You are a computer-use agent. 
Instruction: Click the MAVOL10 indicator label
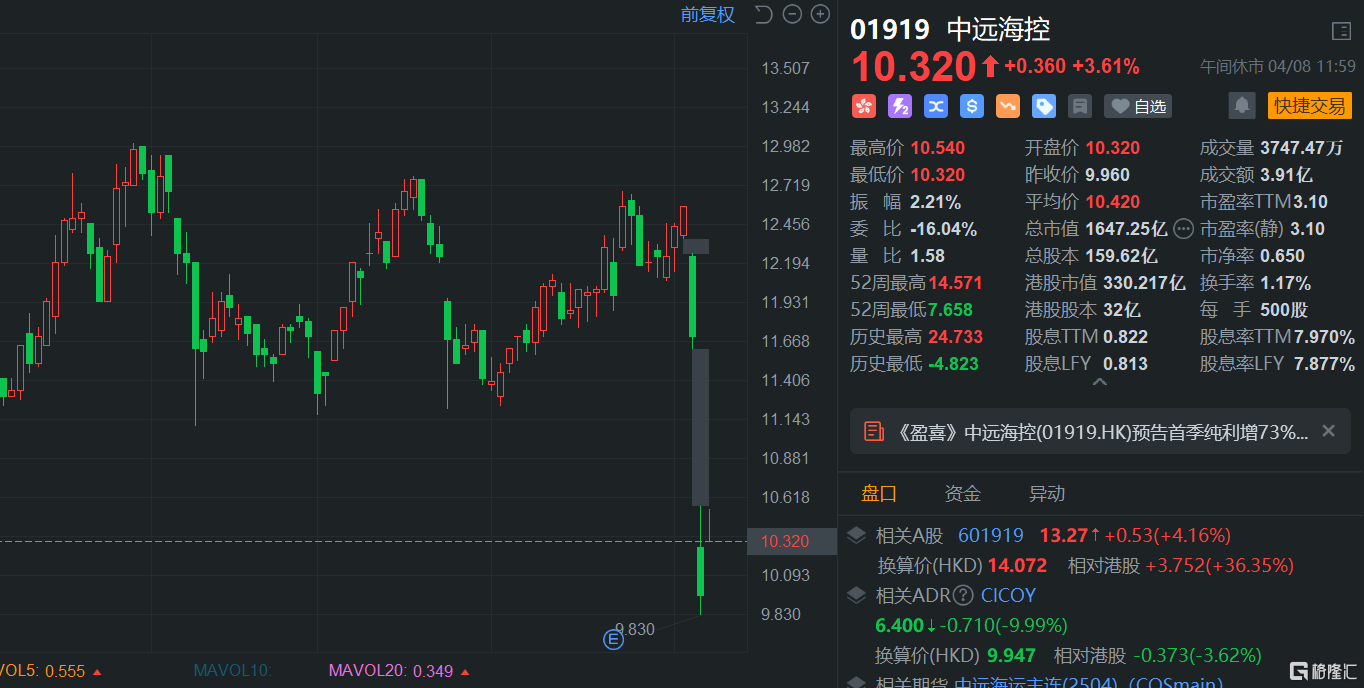coord(232,671)
